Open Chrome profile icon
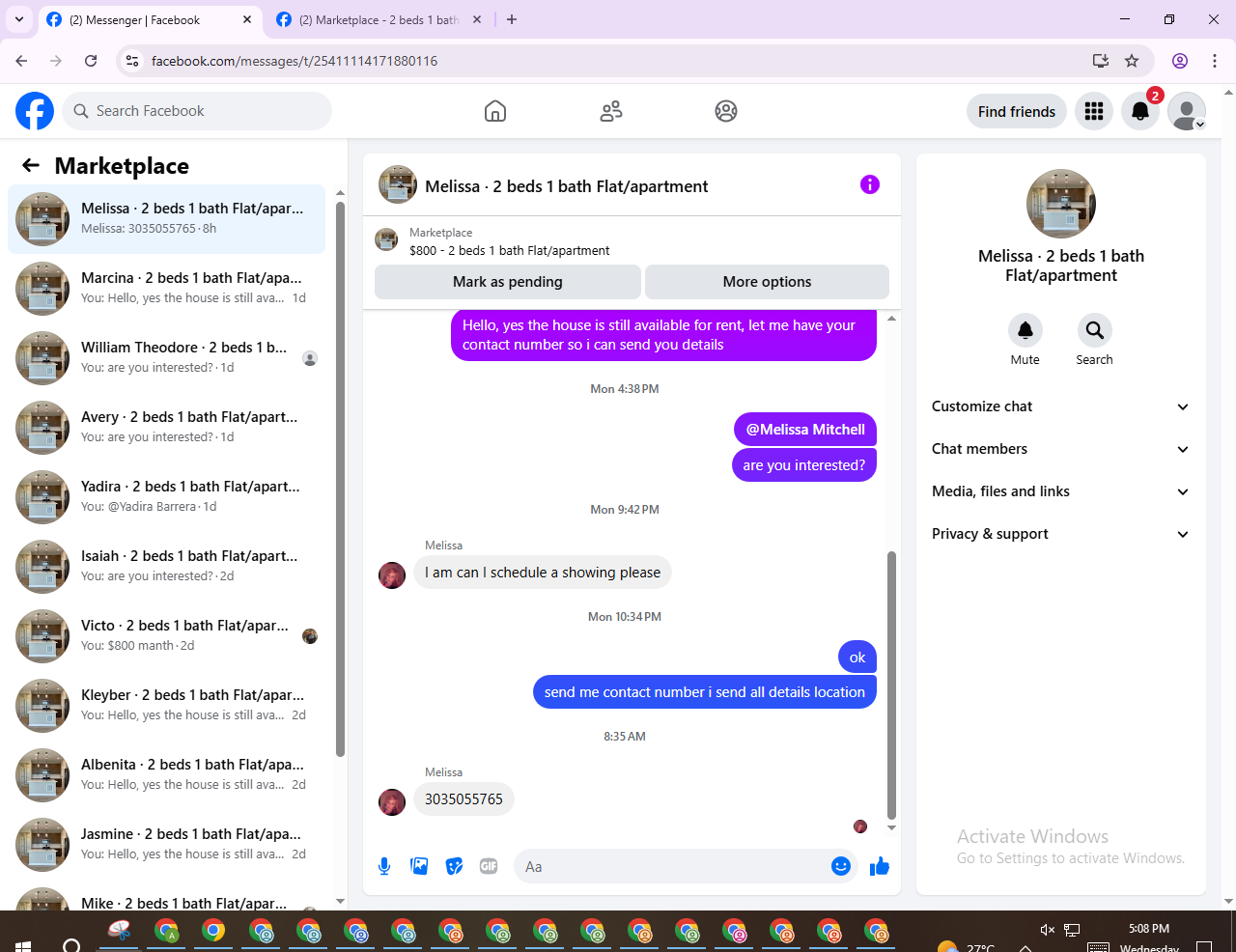The width and height of the screenshot is (1236, 952). [x=1180, y=61]
